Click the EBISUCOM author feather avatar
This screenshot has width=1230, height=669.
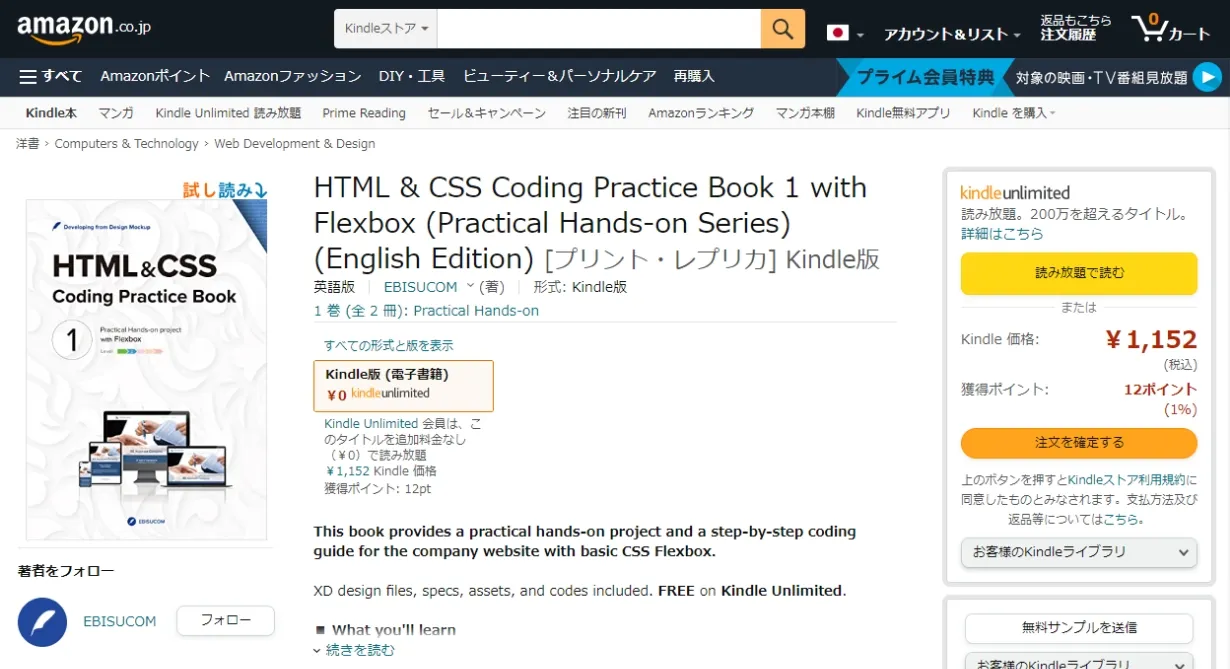[42, 621]
